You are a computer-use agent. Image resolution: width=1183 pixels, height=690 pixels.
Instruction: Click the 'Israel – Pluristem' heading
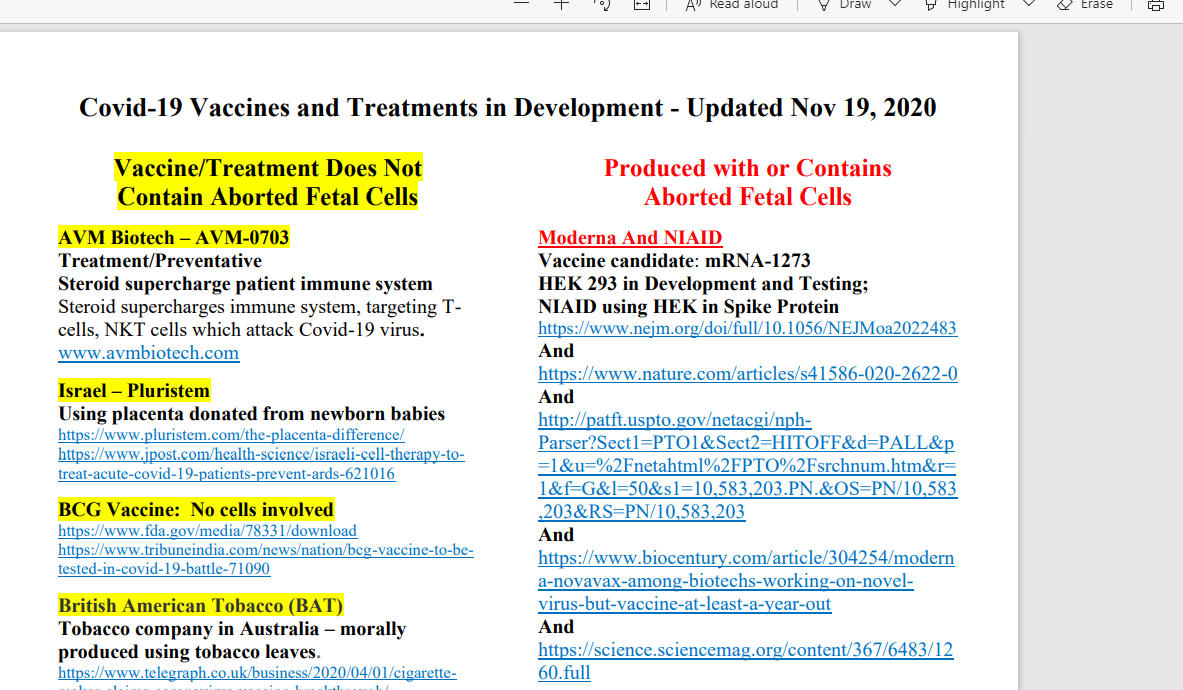click(134, 391)
